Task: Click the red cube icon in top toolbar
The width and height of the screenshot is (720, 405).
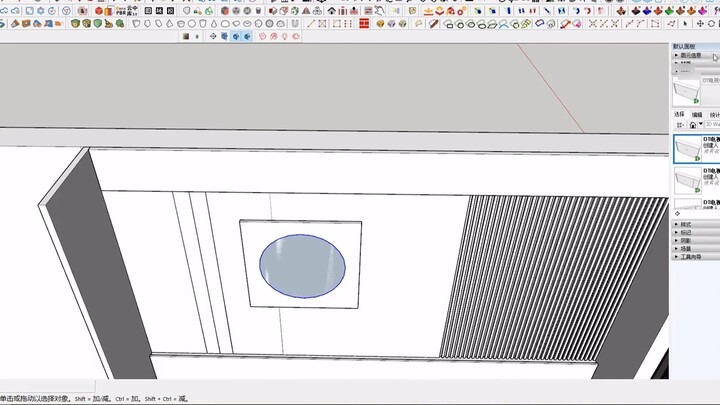Action: pyautogui.click(x=98, y=10)
